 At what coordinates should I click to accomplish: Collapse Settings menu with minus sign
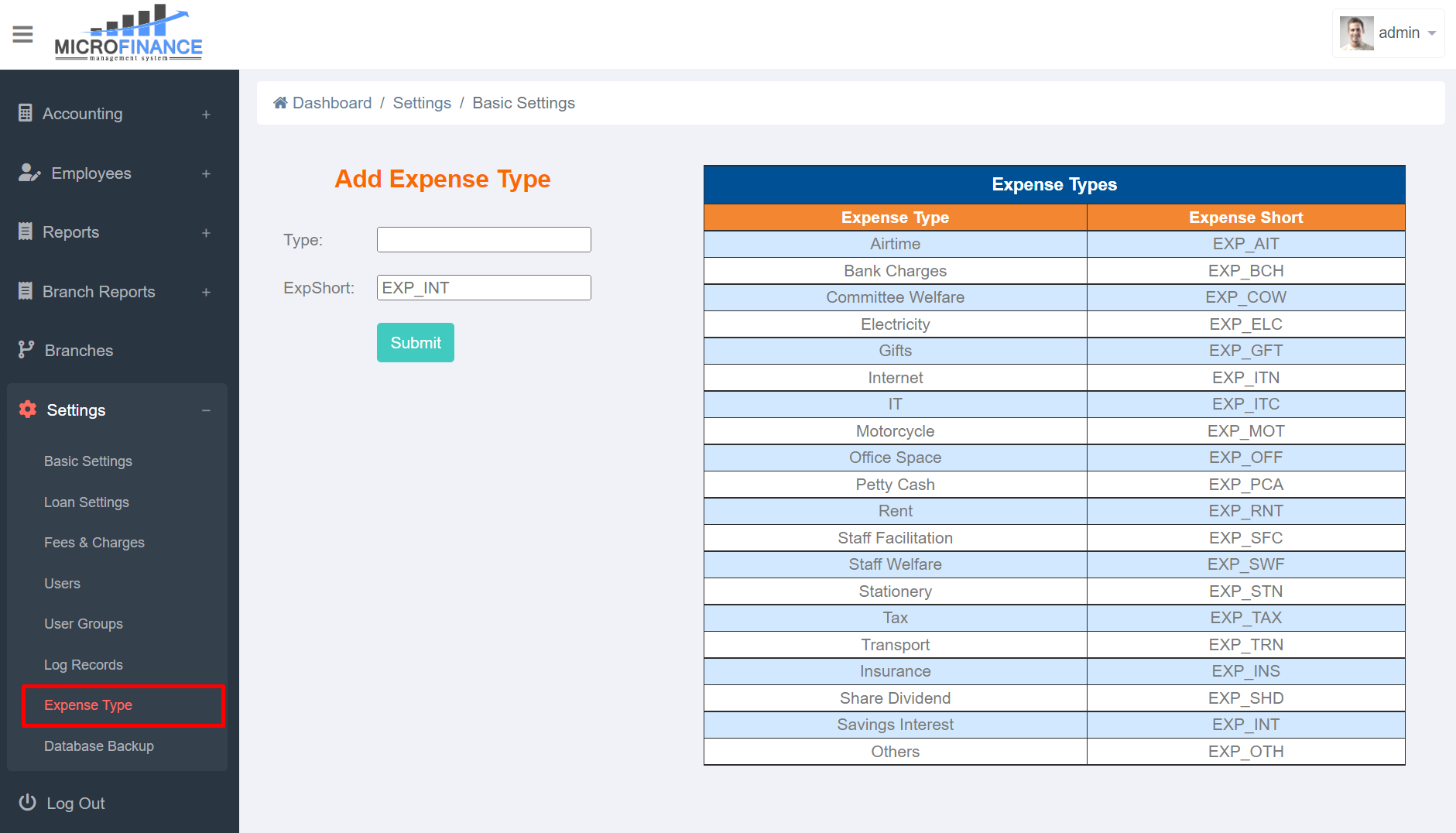click(x=206, y=410)
